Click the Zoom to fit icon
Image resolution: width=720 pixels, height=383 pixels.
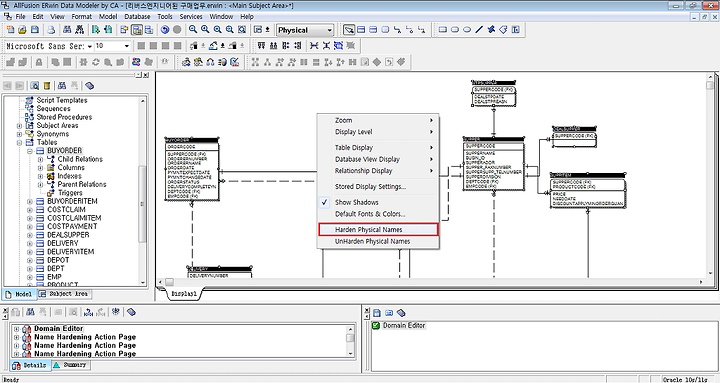(x=242, y=30)
